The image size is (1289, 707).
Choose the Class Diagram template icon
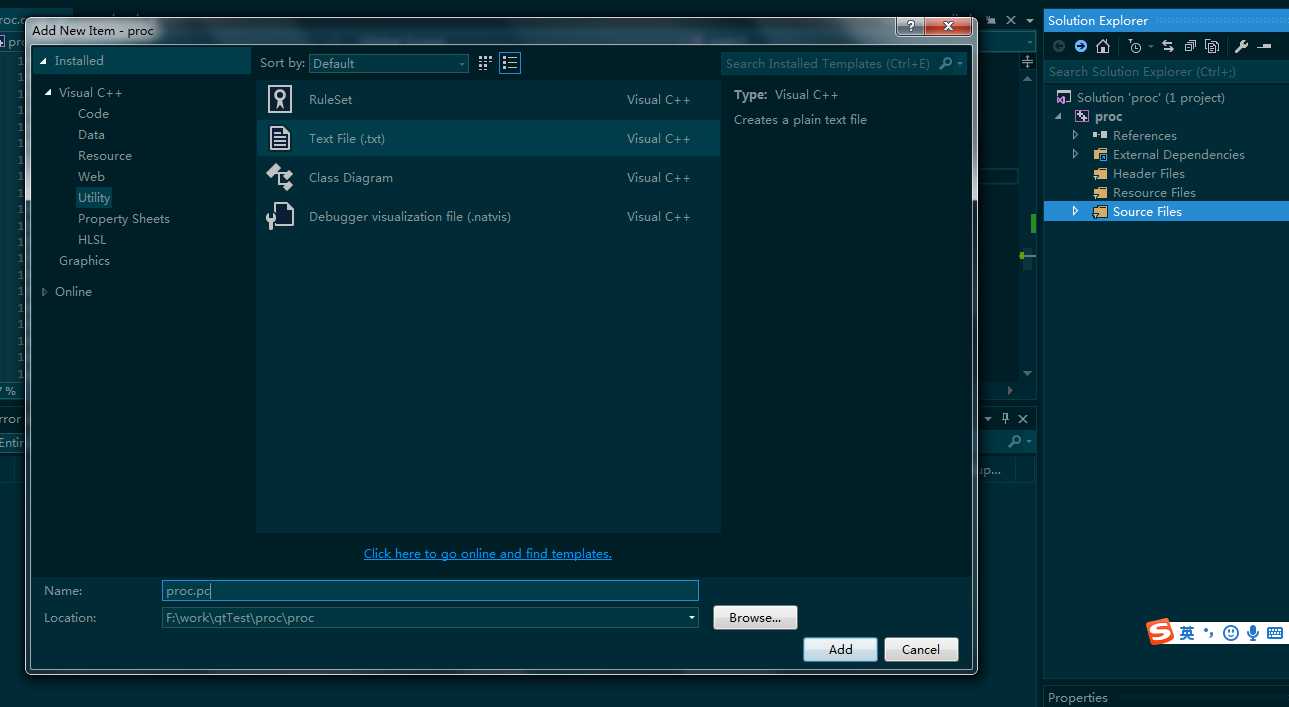(280, 177)
